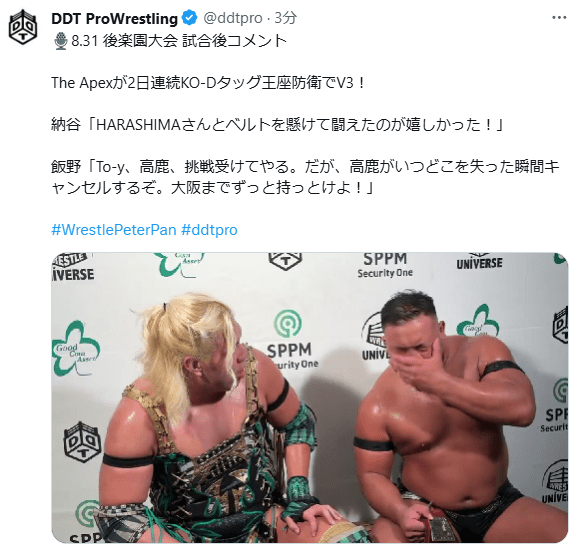
Task: Click the Wrestle Universe logo at the top of the photo
Action: (x=479, y=261)
